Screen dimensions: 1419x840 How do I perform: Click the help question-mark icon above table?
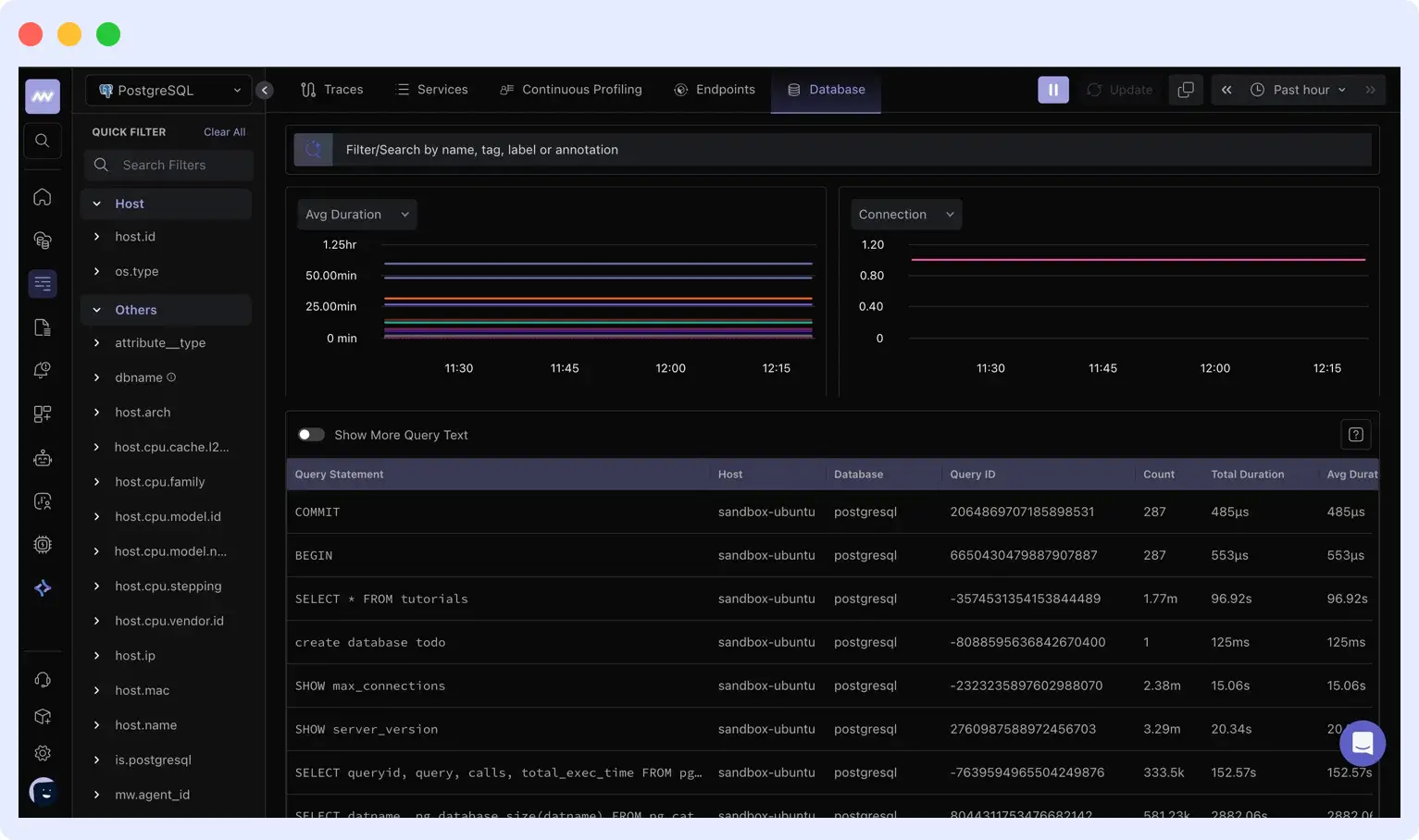[x=1356, y=435]
